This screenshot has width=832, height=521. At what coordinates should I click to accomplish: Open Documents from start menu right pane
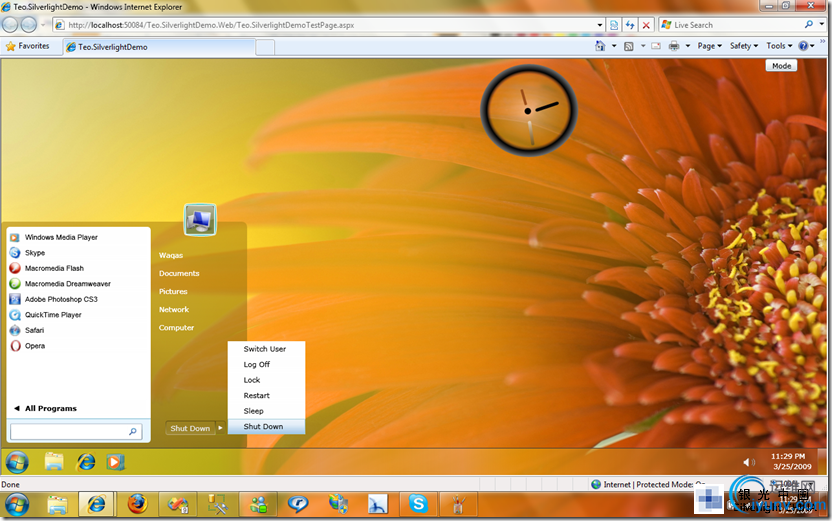[179, 273]
